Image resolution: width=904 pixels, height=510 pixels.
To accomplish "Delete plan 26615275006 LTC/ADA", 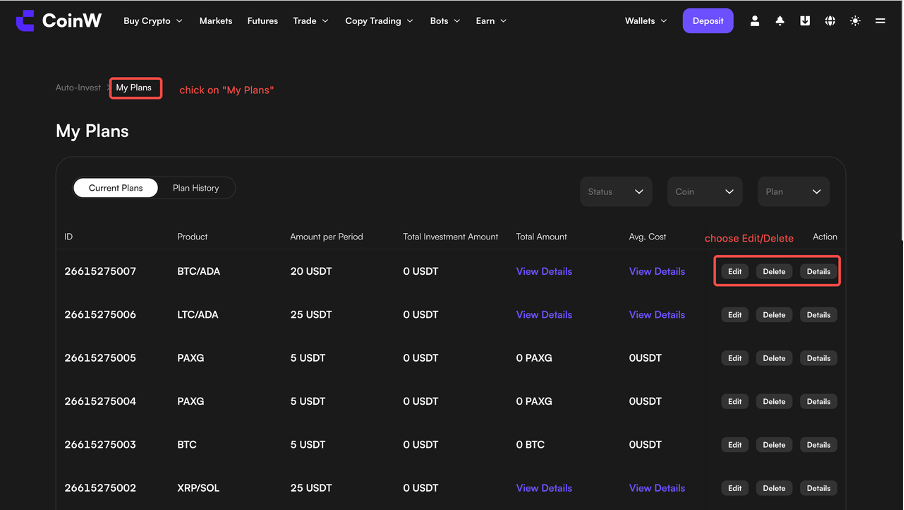I will (774, 315).
